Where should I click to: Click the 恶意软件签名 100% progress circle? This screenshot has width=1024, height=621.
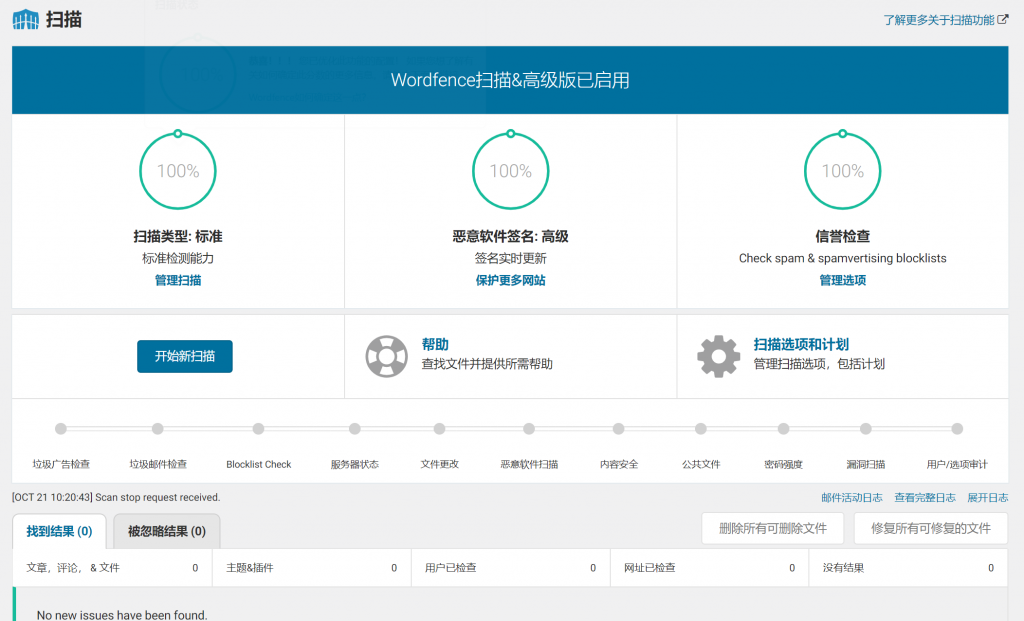pyautogui.click(x=511, y=170)
